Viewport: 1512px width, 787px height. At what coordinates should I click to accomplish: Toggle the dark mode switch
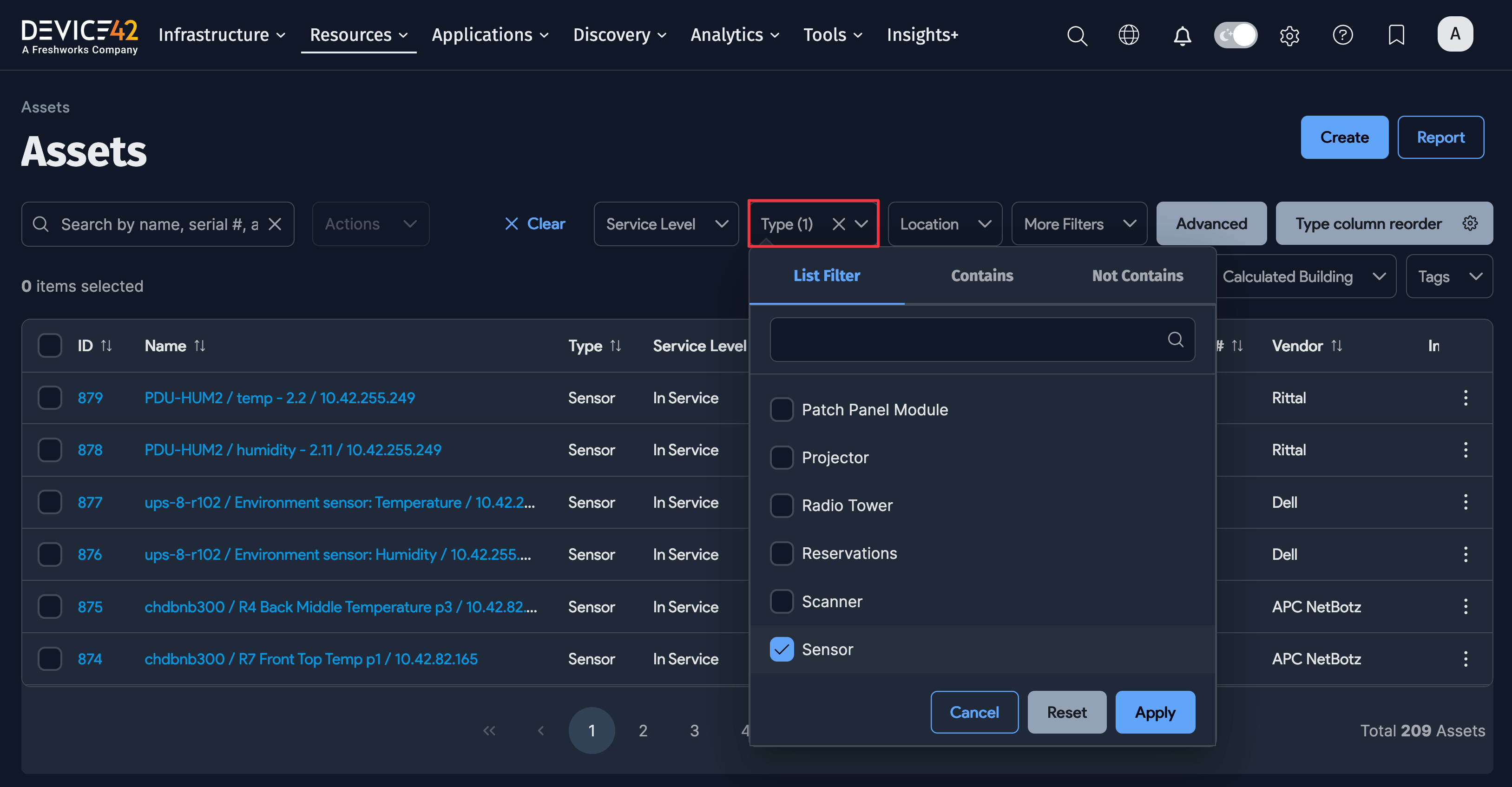point(1236,35)
